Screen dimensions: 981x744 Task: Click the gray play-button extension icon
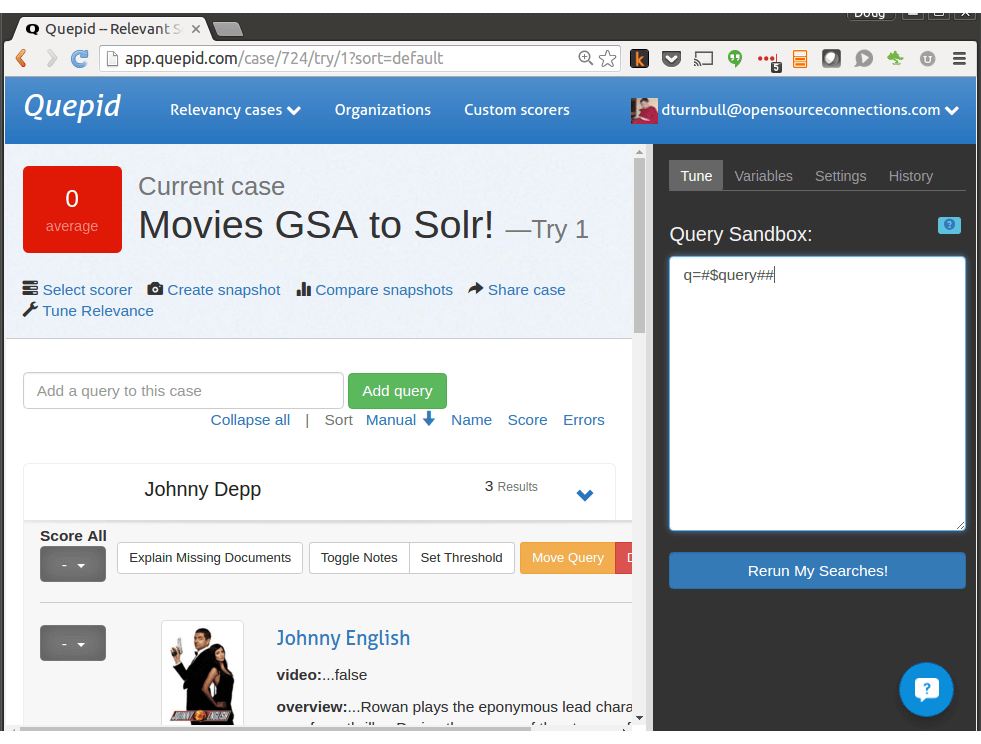pos(863,59)
